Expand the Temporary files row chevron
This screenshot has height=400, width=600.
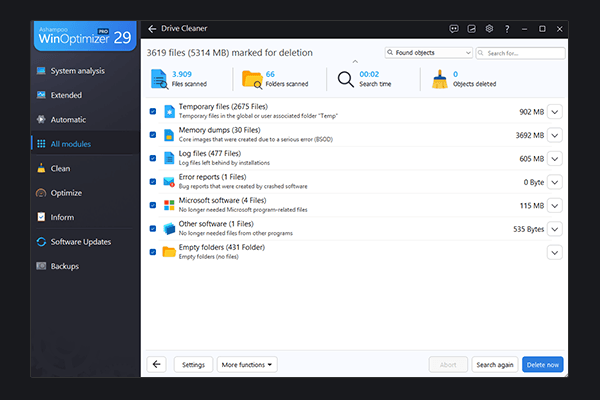554,112
